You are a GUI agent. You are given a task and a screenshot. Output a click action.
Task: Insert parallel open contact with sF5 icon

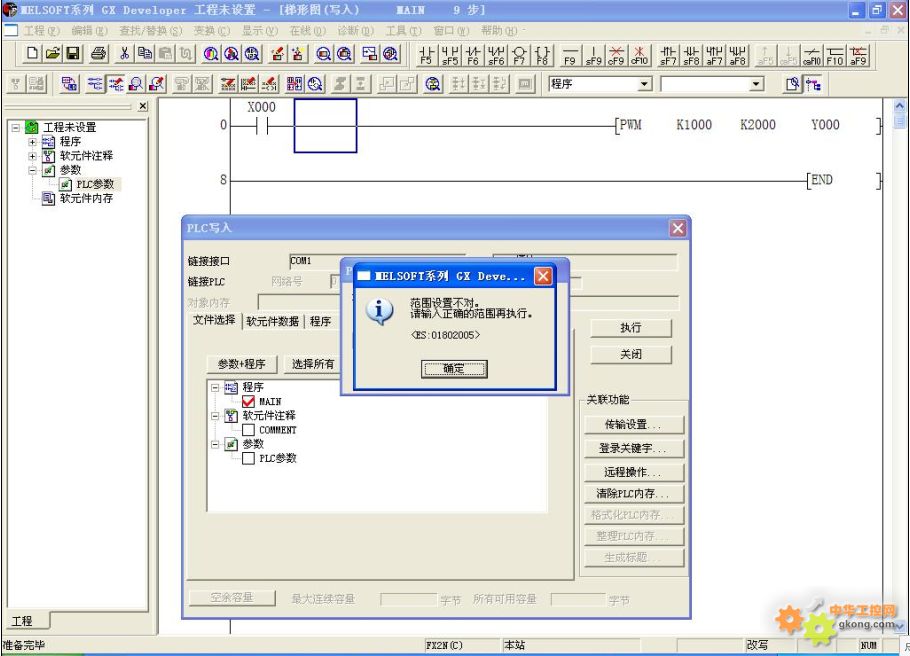[450, 55]
